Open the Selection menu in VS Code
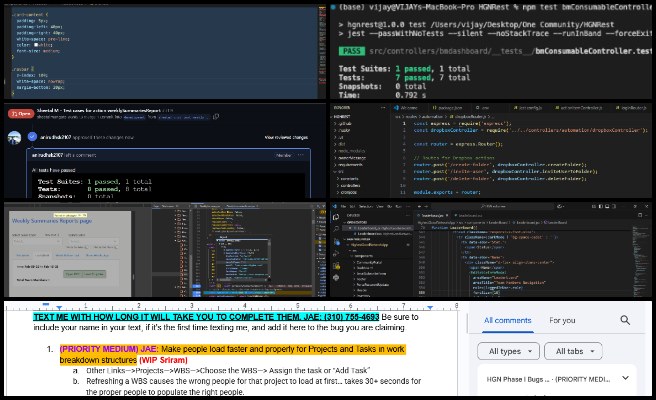This screenshot has width=656, height=400. coord(364,206)
